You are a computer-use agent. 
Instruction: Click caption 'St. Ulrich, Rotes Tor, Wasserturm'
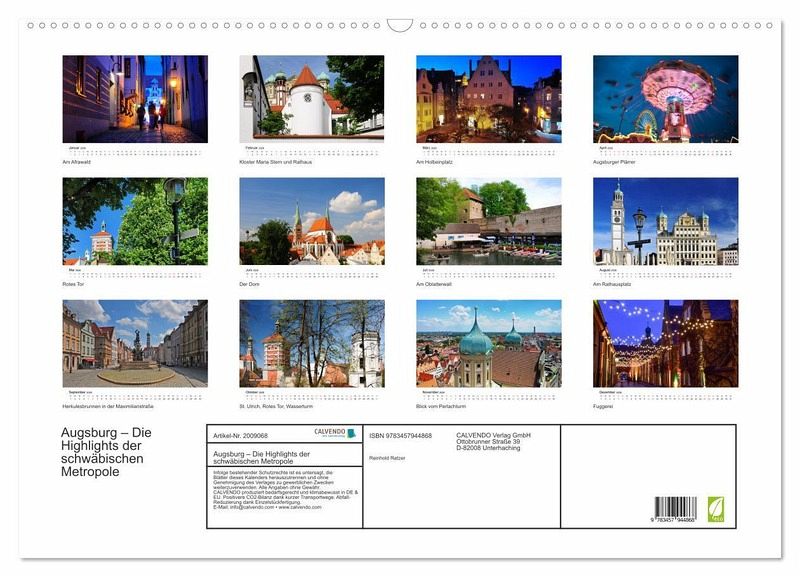(x=276, y=407)
